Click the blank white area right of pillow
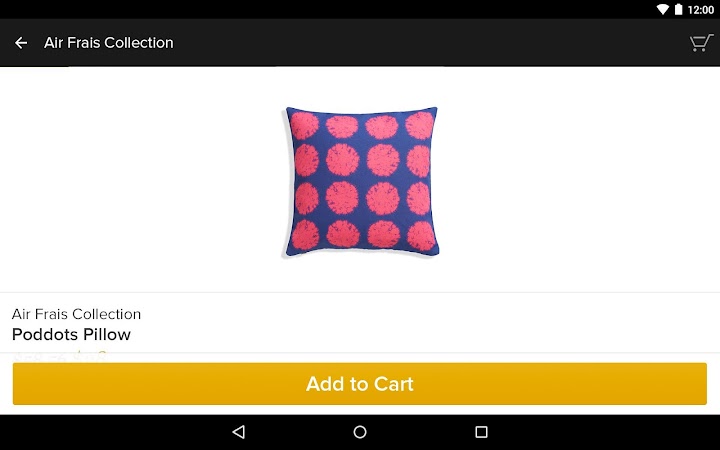This screenshot has width=720, height=450. click(x=579, y=179)
